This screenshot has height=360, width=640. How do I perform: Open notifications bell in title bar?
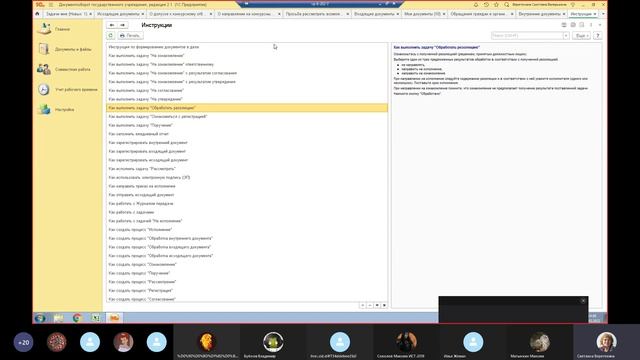(x=476, y=4)
